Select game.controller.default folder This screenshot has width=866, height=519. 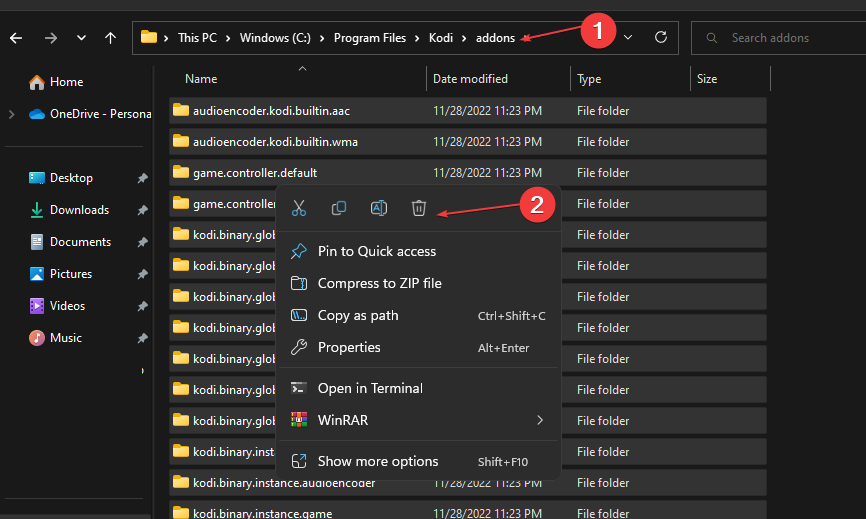[468, 173]
